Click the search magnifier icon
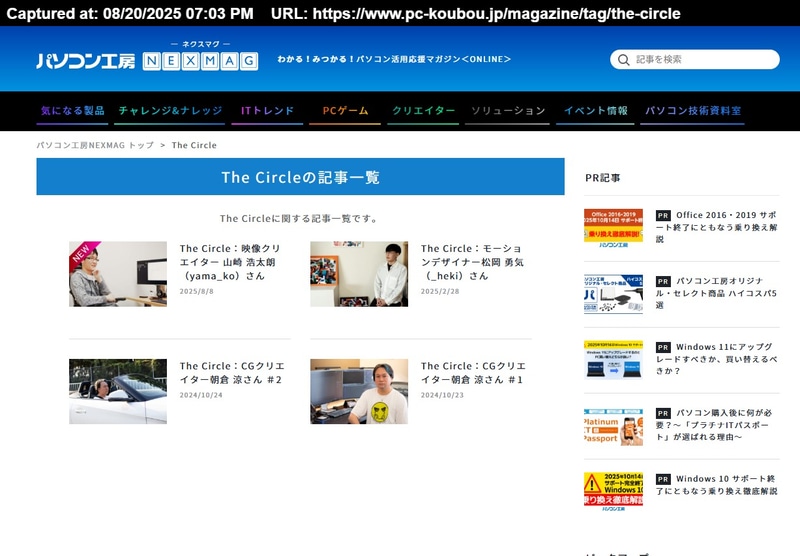 click(623, 60)
